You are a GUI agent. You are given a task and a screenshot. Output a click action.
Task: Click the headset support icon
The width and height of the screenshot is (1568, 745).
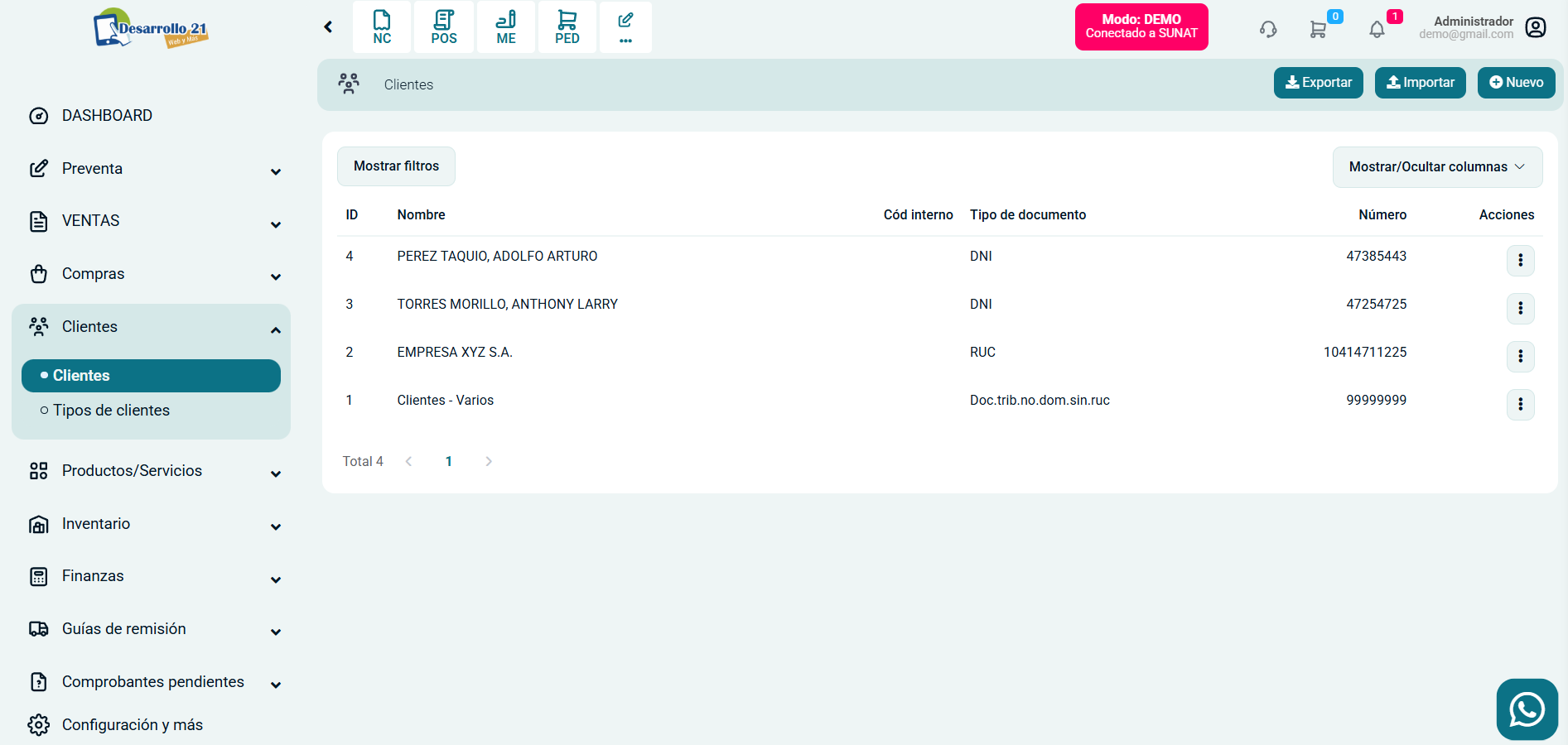(x=1268, y=30)
